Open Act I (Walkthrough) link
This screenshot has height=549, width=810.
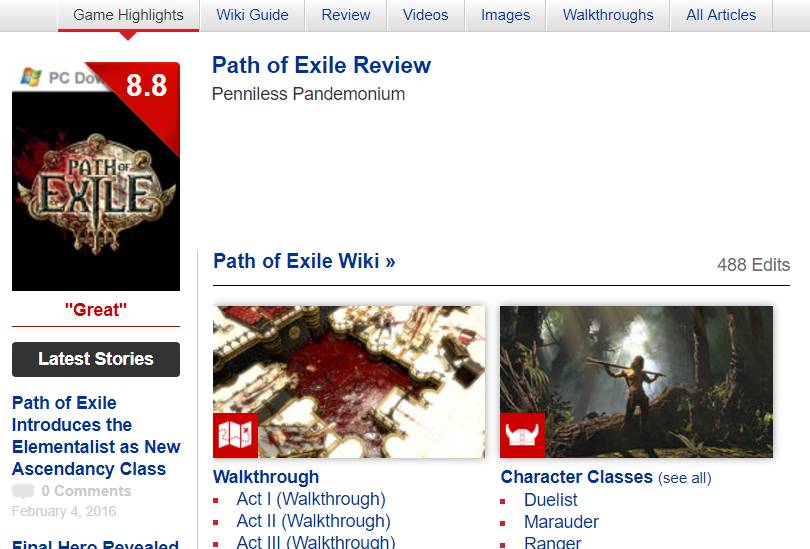click(x=311, y=499)
